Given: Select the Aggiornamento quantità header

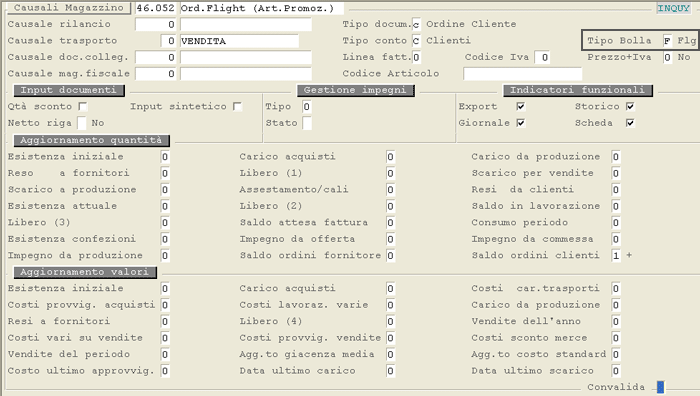Looking at the screenshot, I should click(92, 140).
